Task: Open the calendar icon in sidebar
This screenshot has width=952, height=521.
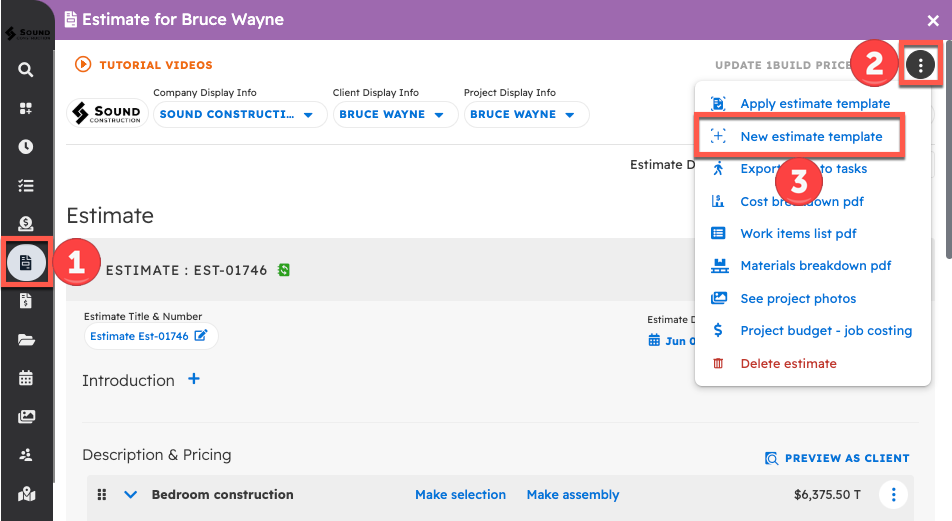Action: 26,378
